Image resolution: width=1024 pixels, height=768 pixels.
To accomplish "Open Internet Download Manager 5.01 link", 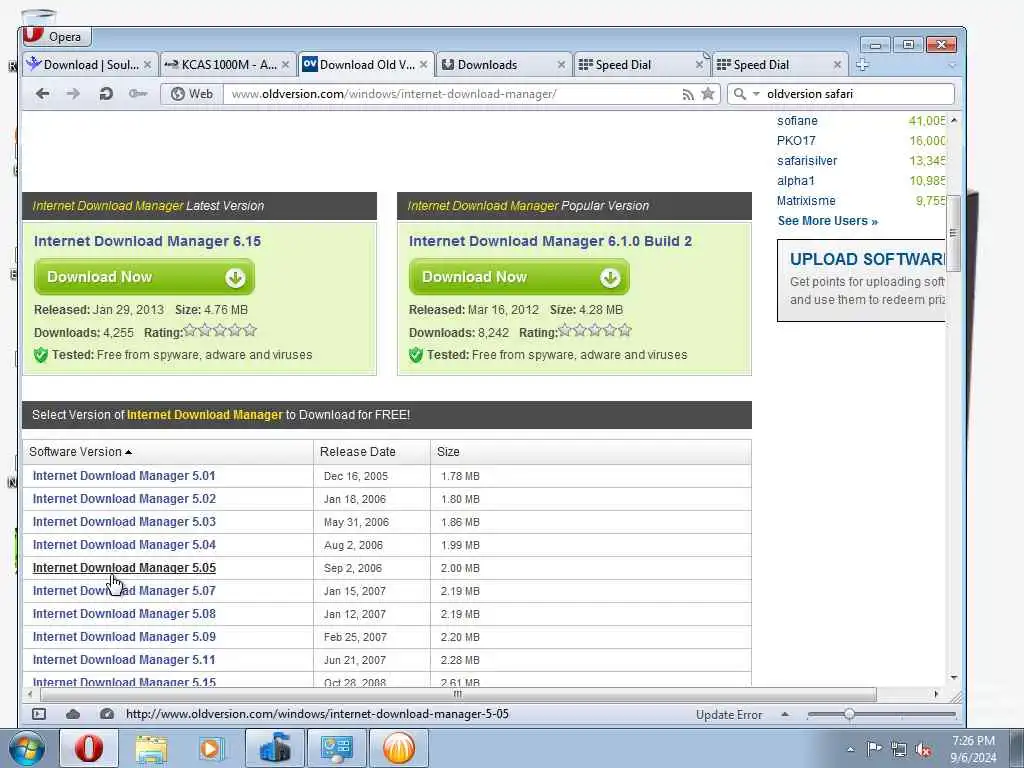I will tap(124, 476).
